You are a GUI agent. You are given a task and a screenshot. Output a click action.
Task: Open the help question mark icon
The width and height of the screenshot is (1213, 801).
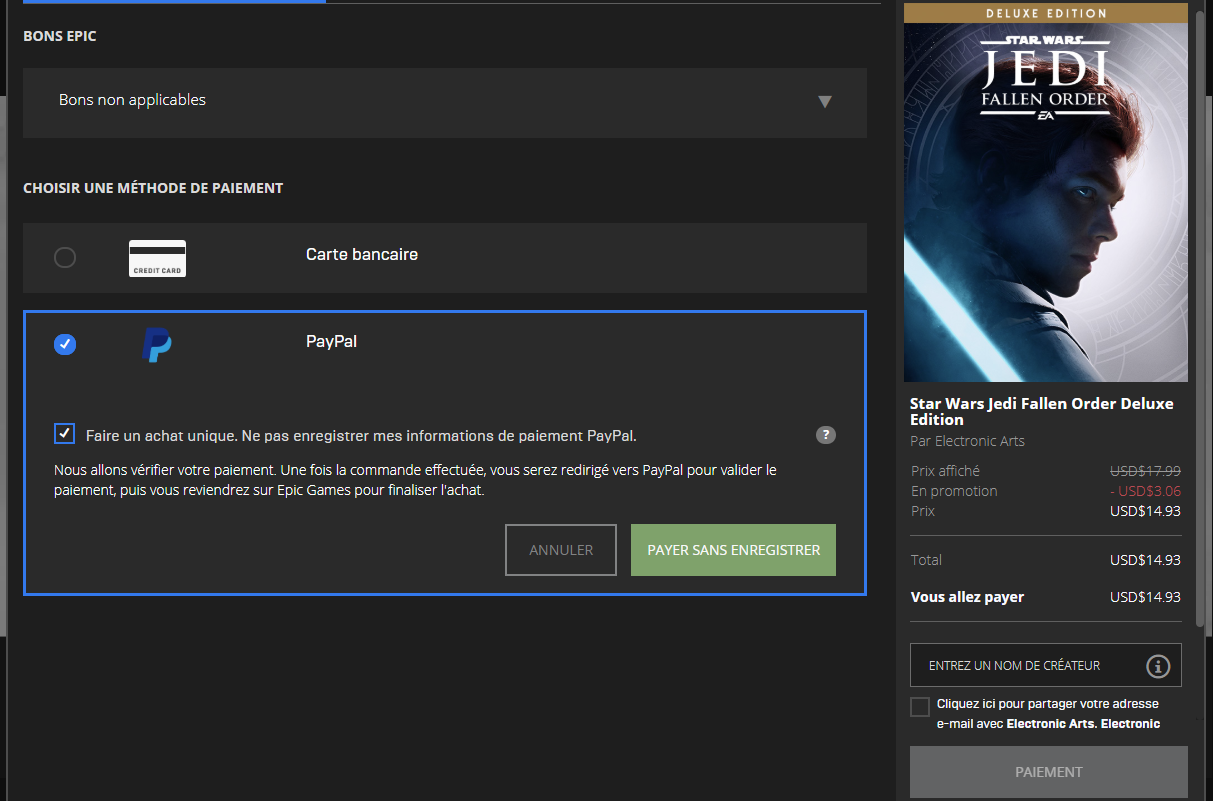826,435
